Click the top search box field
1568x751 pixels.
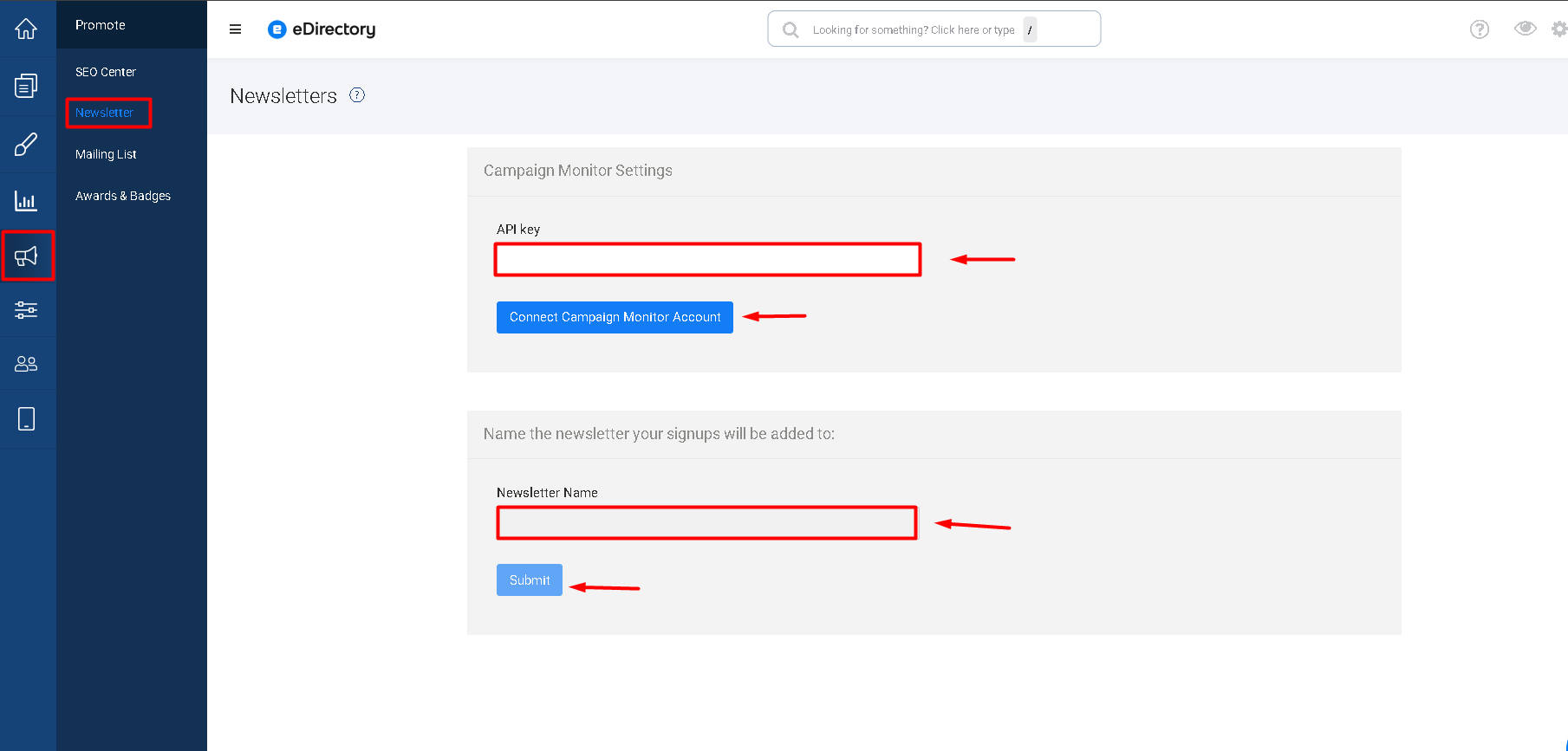934,29
